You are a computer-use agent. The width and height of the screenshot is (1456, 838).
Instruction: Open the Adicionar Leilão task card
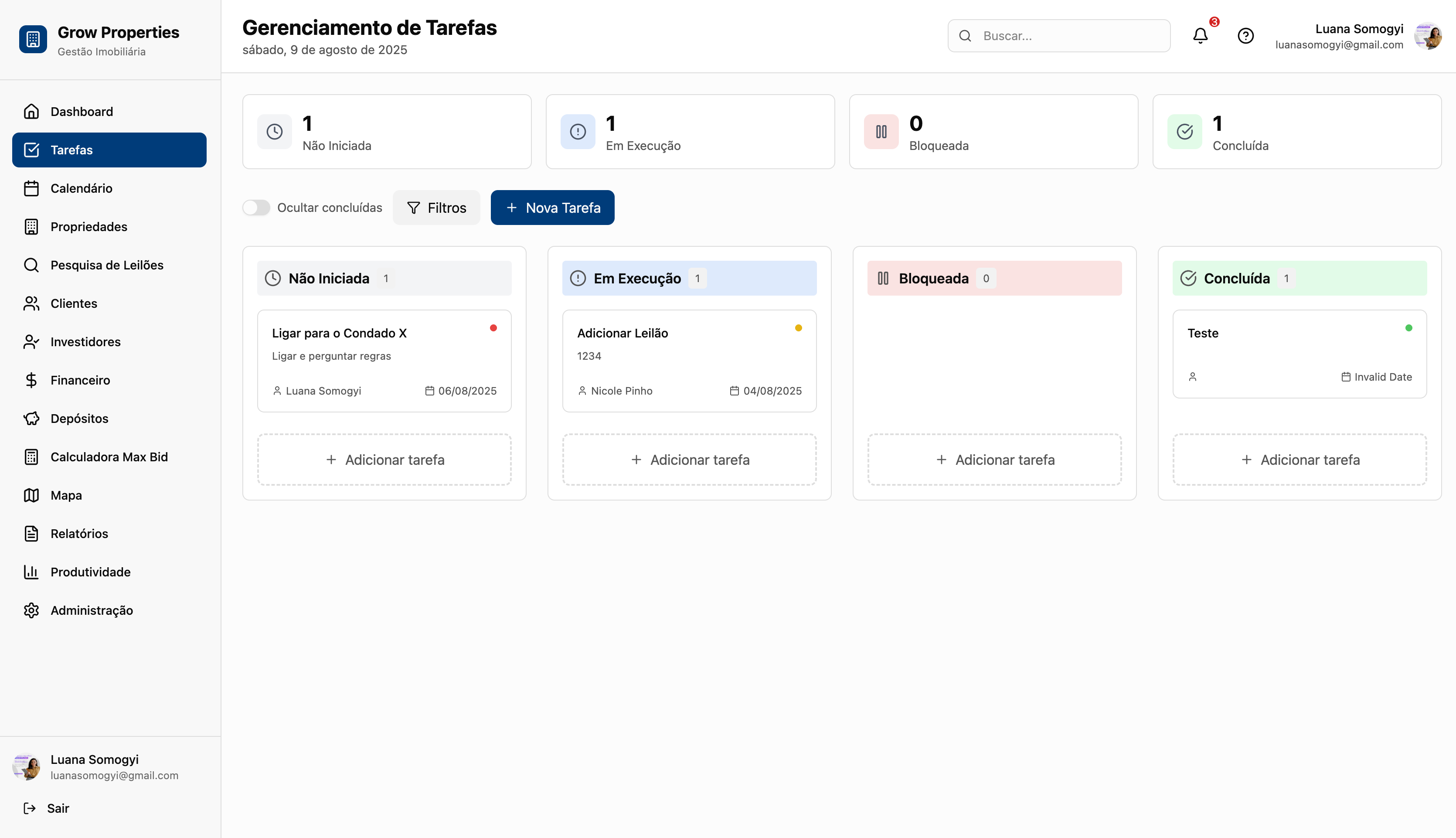[x=689, y=360]
